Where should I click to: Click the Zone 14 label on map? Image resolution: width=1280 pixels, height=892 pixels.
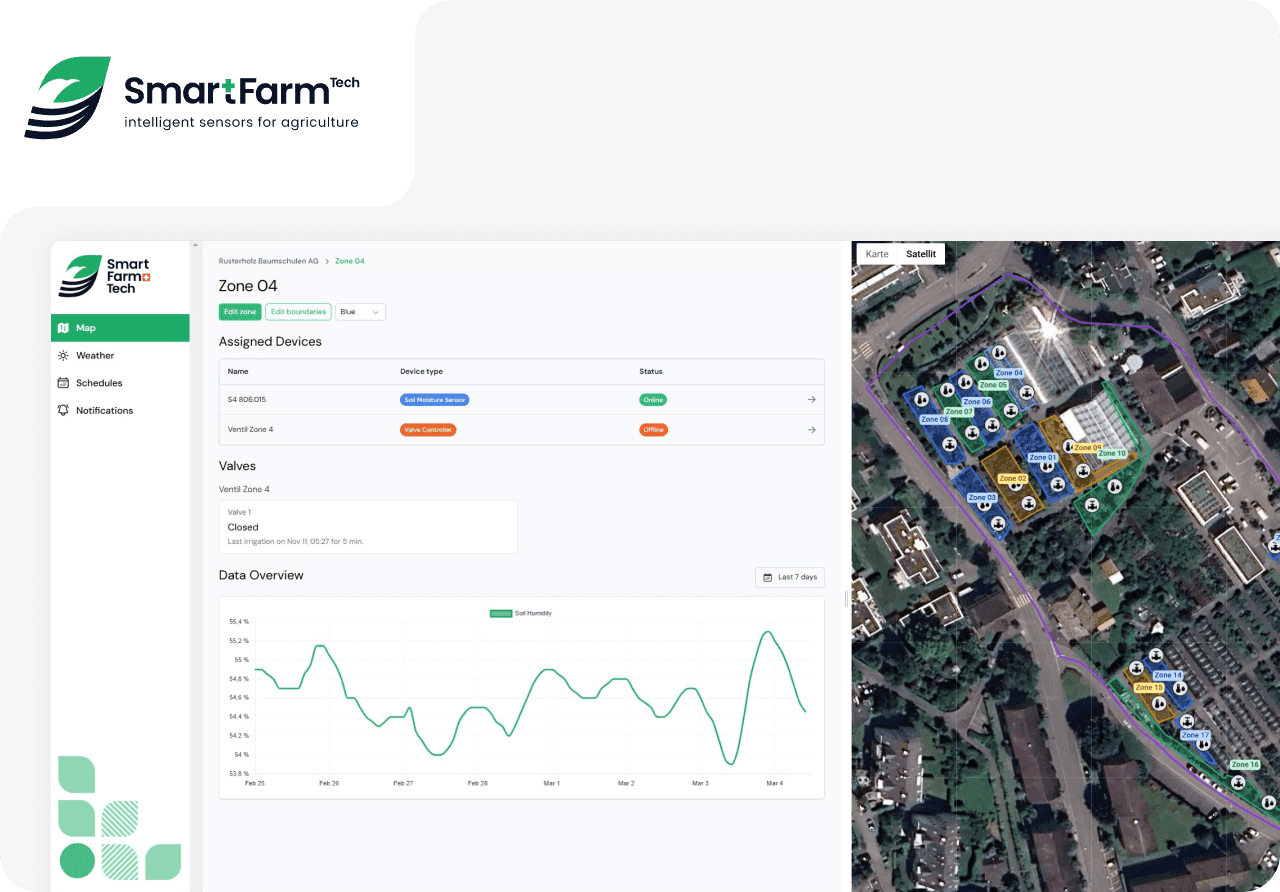pos(1168,675)
